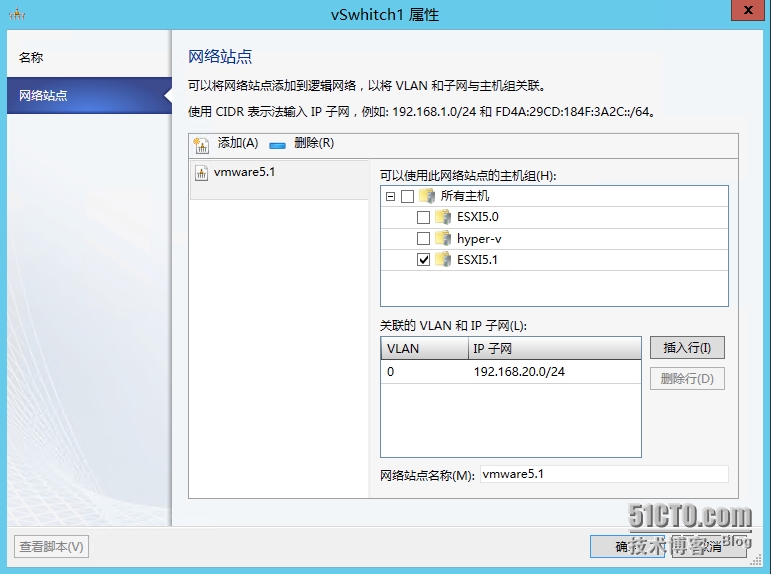Uncheck the ESXI5.1 checkbox
Screen dimensions: 771x574
click(x=423, y=260)
